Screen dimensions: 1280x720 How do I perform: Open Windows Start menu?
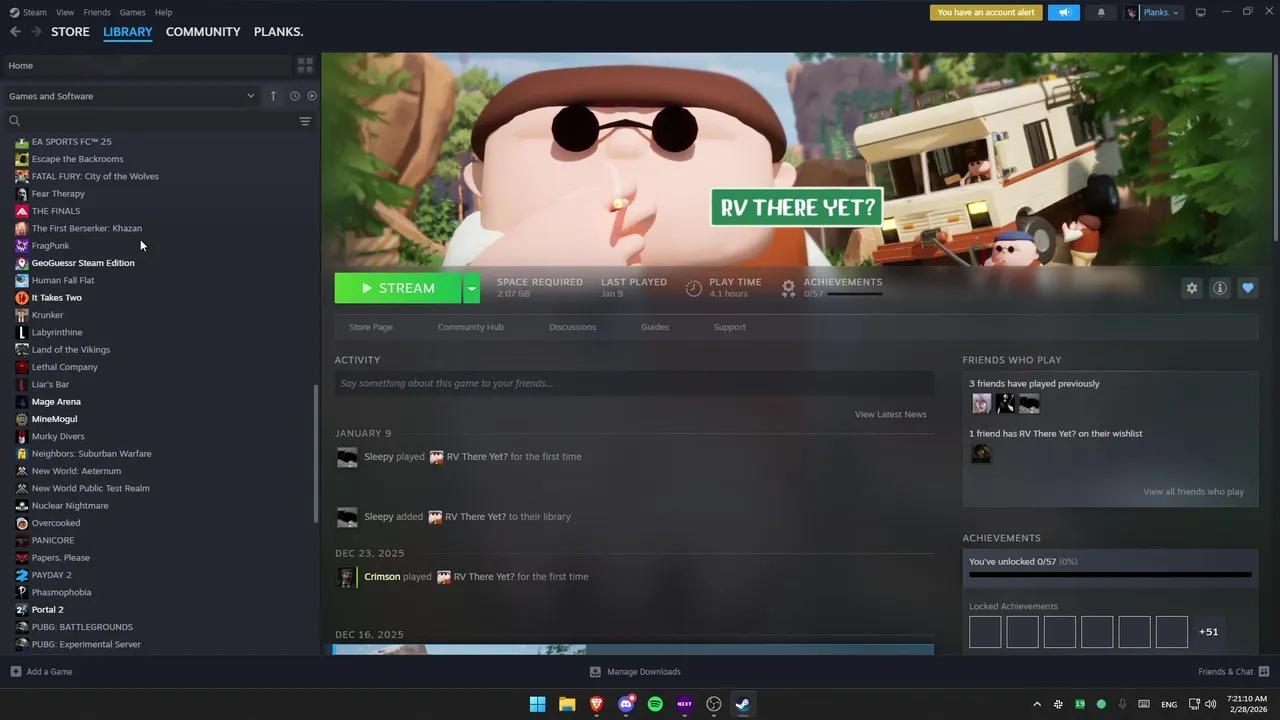[x=537, y=704]
